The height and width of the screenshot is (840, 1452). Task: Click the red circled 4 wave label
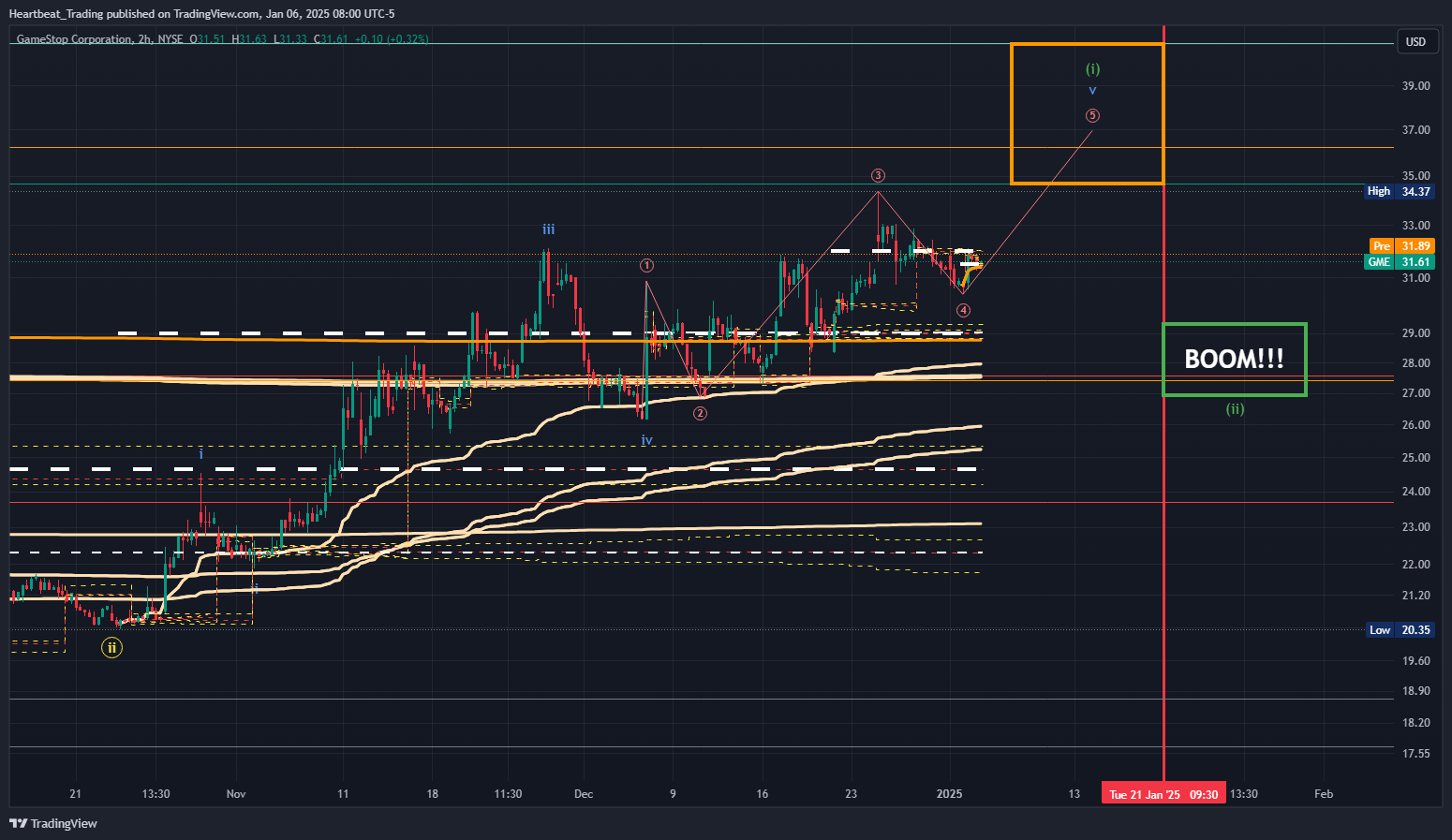[x=963, y=310]
